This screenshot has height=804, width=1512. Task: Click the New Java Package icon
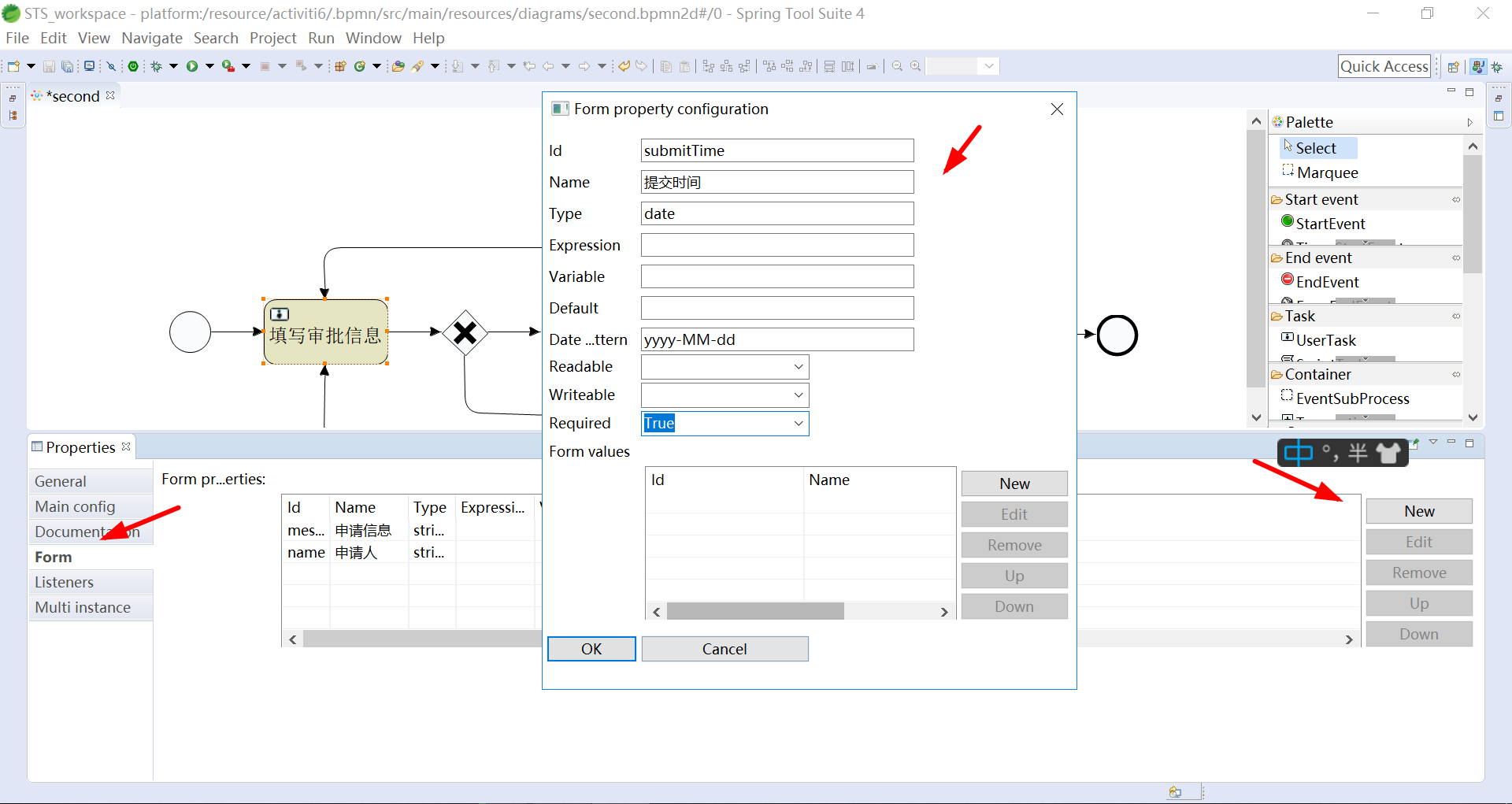pos(340,66)
